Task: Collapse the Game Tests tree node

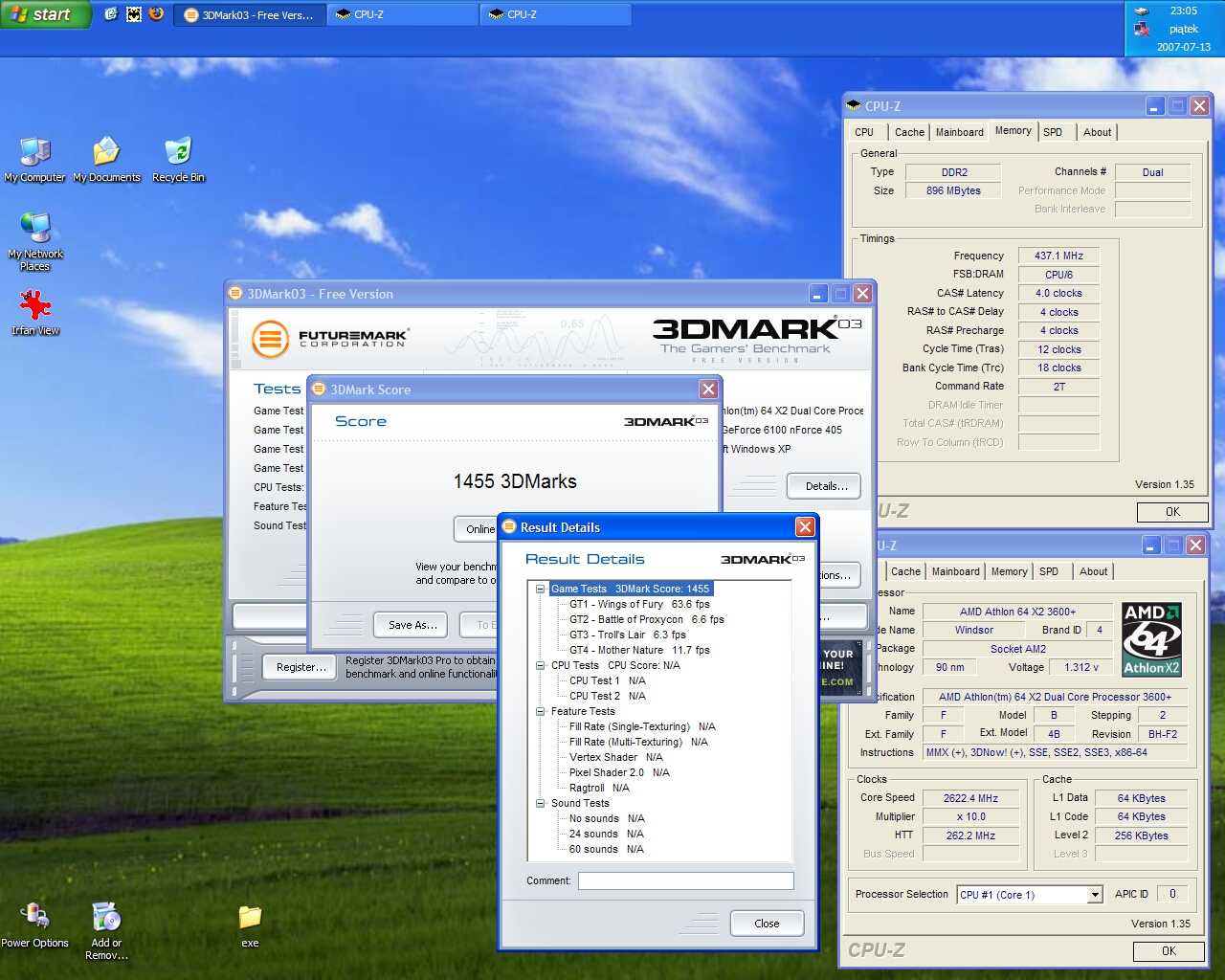Action: click(x=540, y=589)
